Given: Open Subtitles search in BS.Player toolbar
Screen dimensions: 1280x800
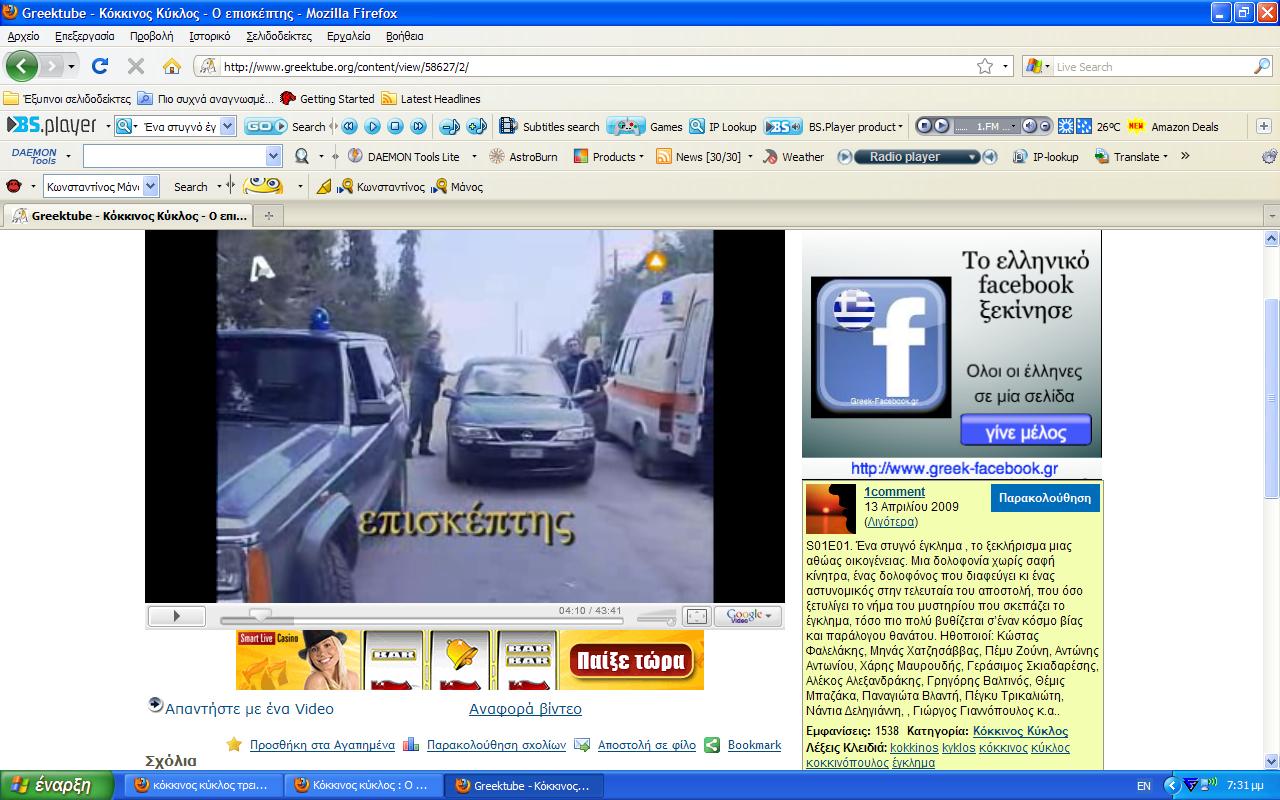Looking at the screenshot, I should click(550, 127).
